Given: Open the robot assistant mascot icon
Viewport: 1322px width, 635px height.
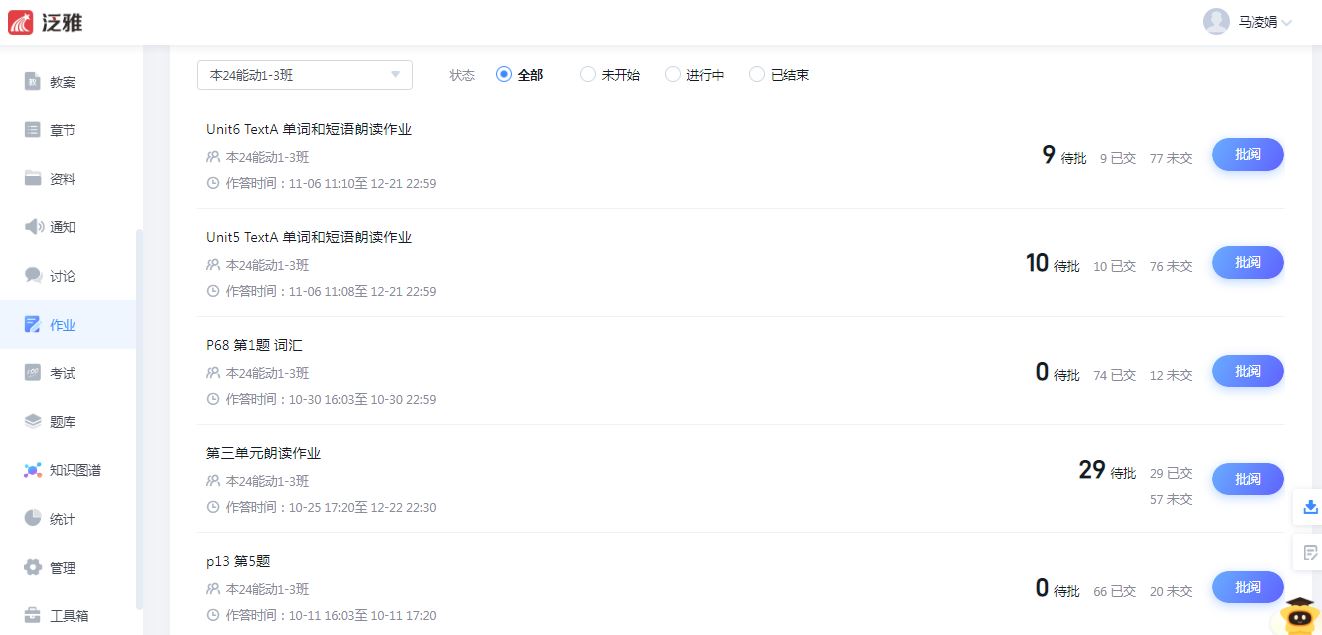Looking at the screenshot, I should 1299,615.
